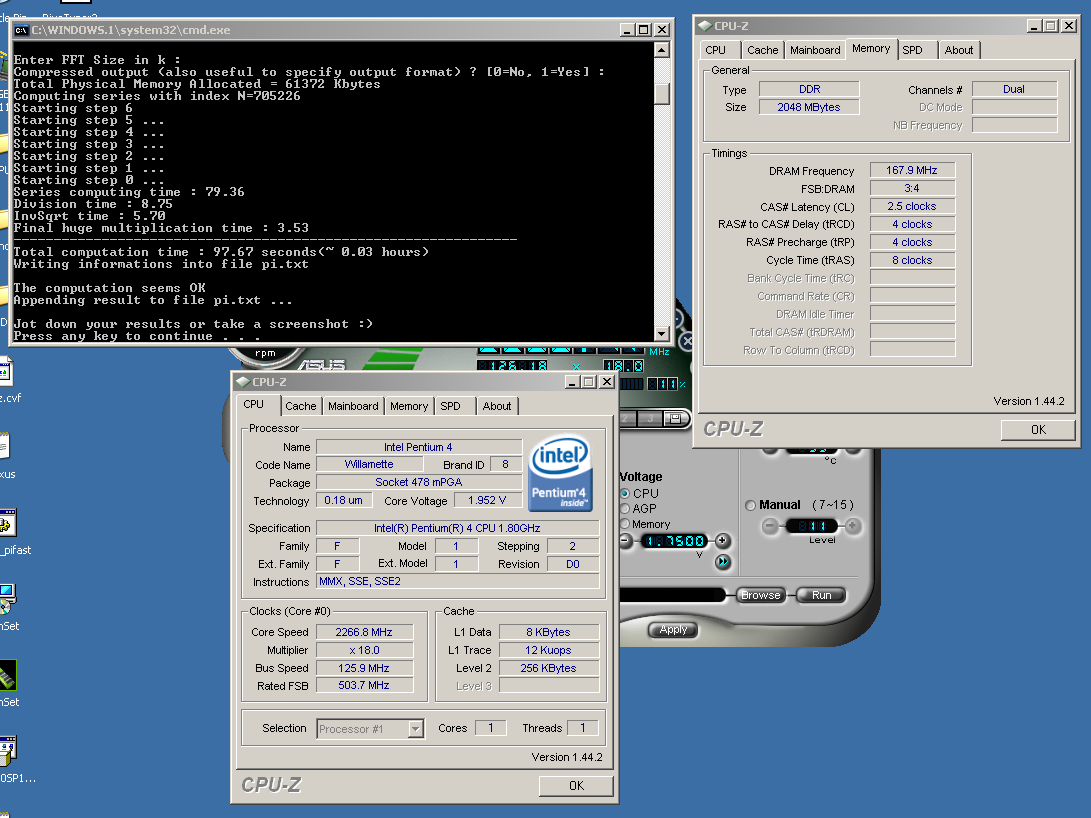Click the black program path field
The image size is (1091, 818).
[x=672, y=595]
